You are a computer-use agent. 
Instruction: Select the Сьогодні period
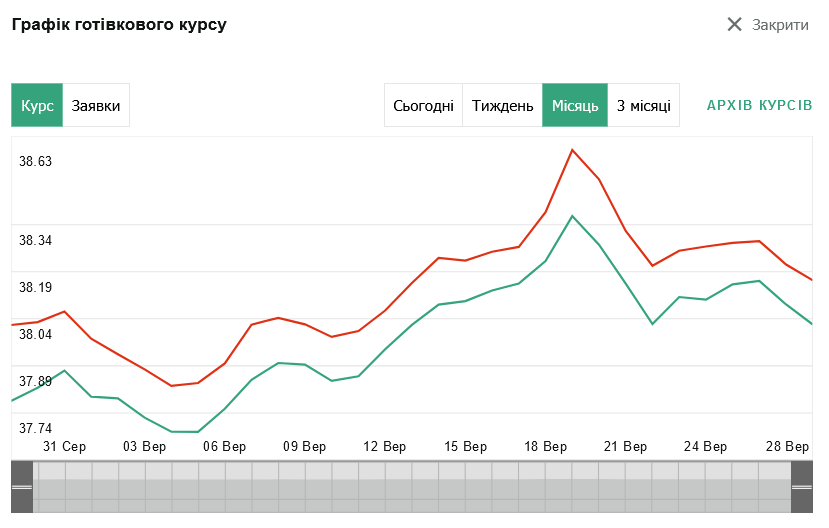423,105
